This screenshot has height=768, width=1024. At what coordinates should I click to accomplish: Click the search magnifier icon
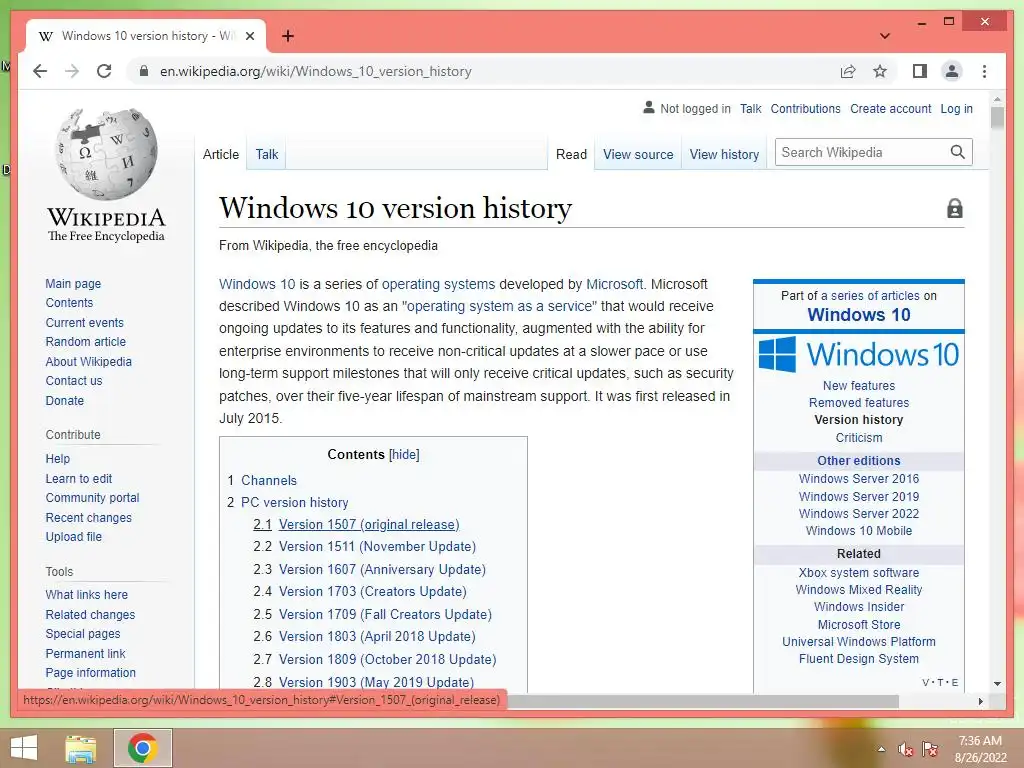coord(957,152)
